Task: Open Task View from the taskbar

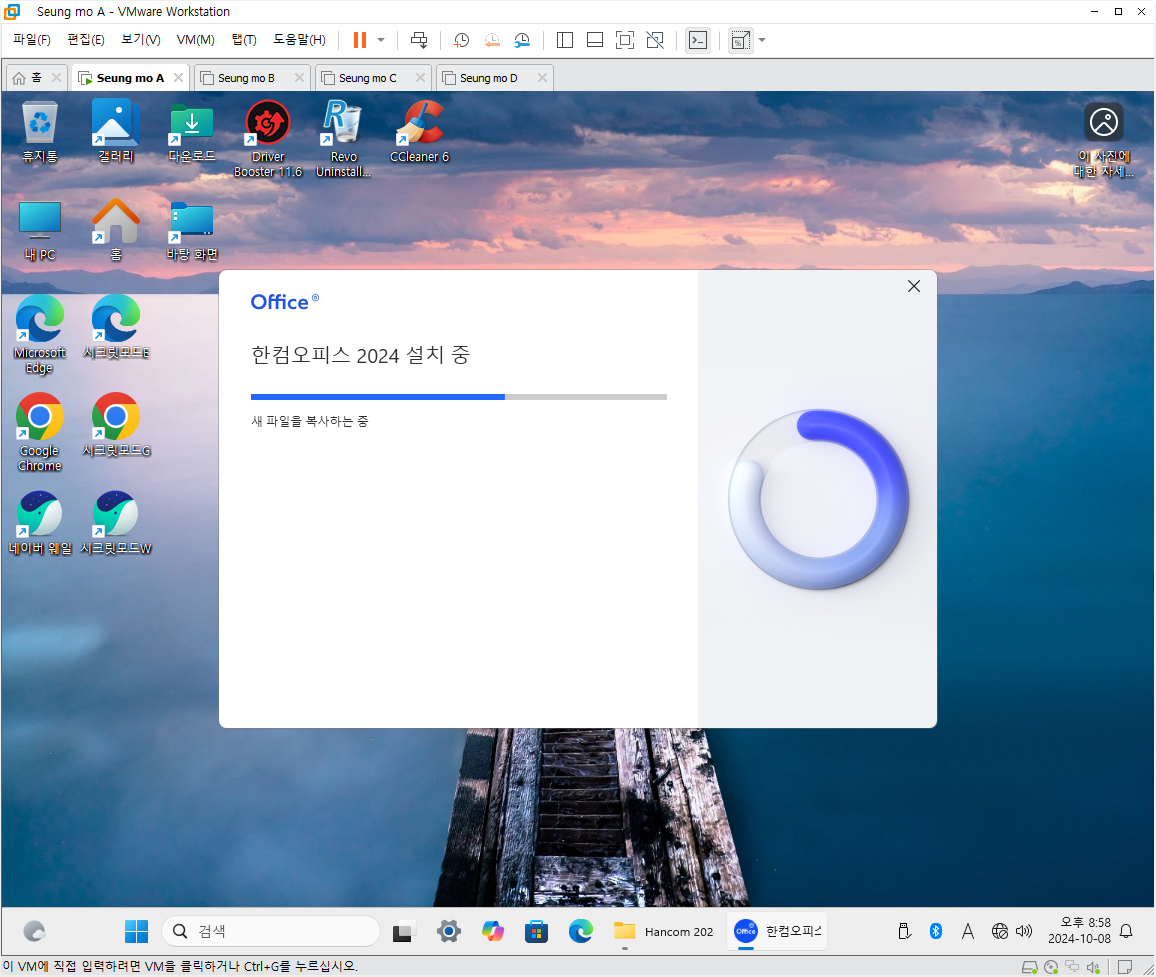Action: (403, 931)
